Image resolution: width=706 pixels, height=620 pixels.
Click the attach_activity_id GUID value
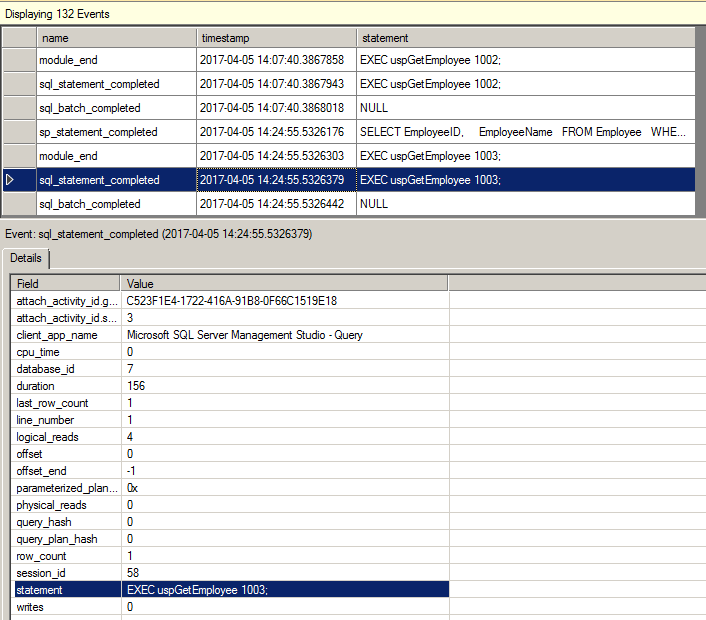(x=231, y=301)
